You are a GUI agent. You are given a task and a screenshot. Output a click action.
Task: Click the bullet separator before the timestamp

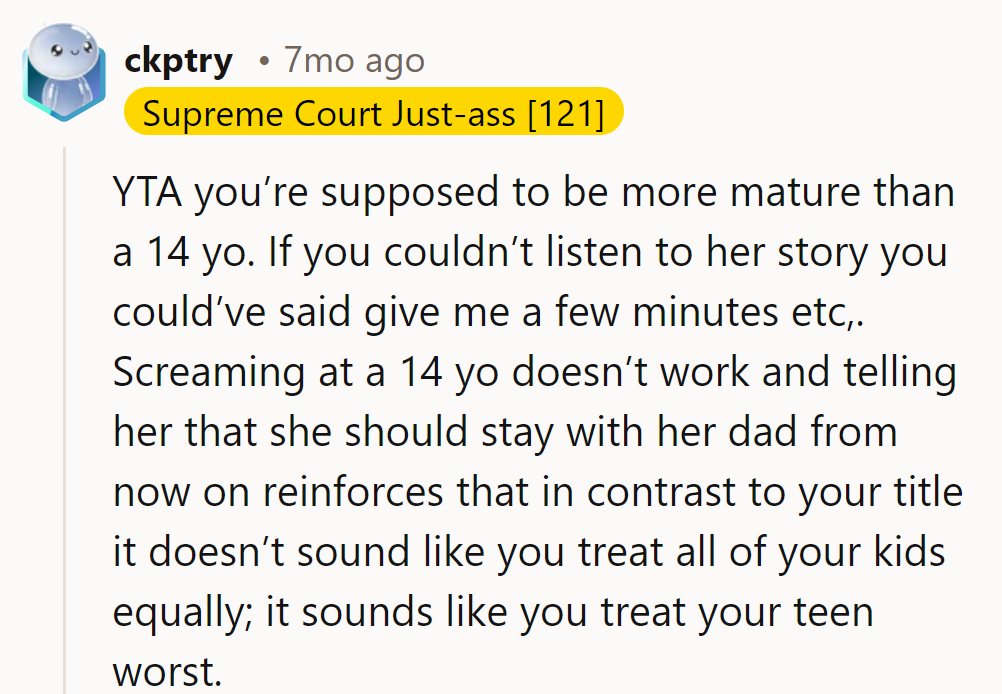coord(263,62)
